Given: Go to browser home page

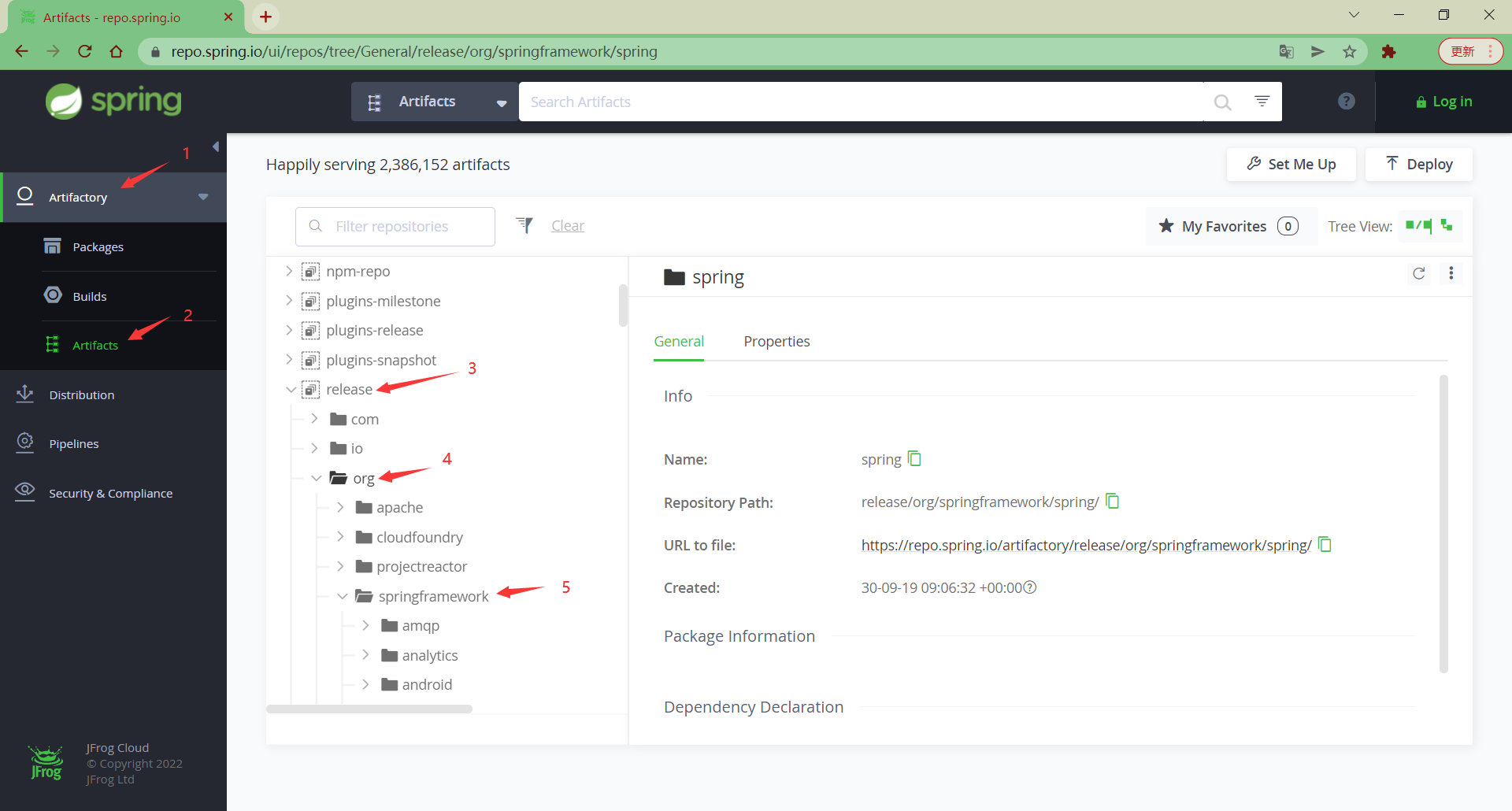Looking at the screenshot, I should pyautogui.click(x=117, y=51).
